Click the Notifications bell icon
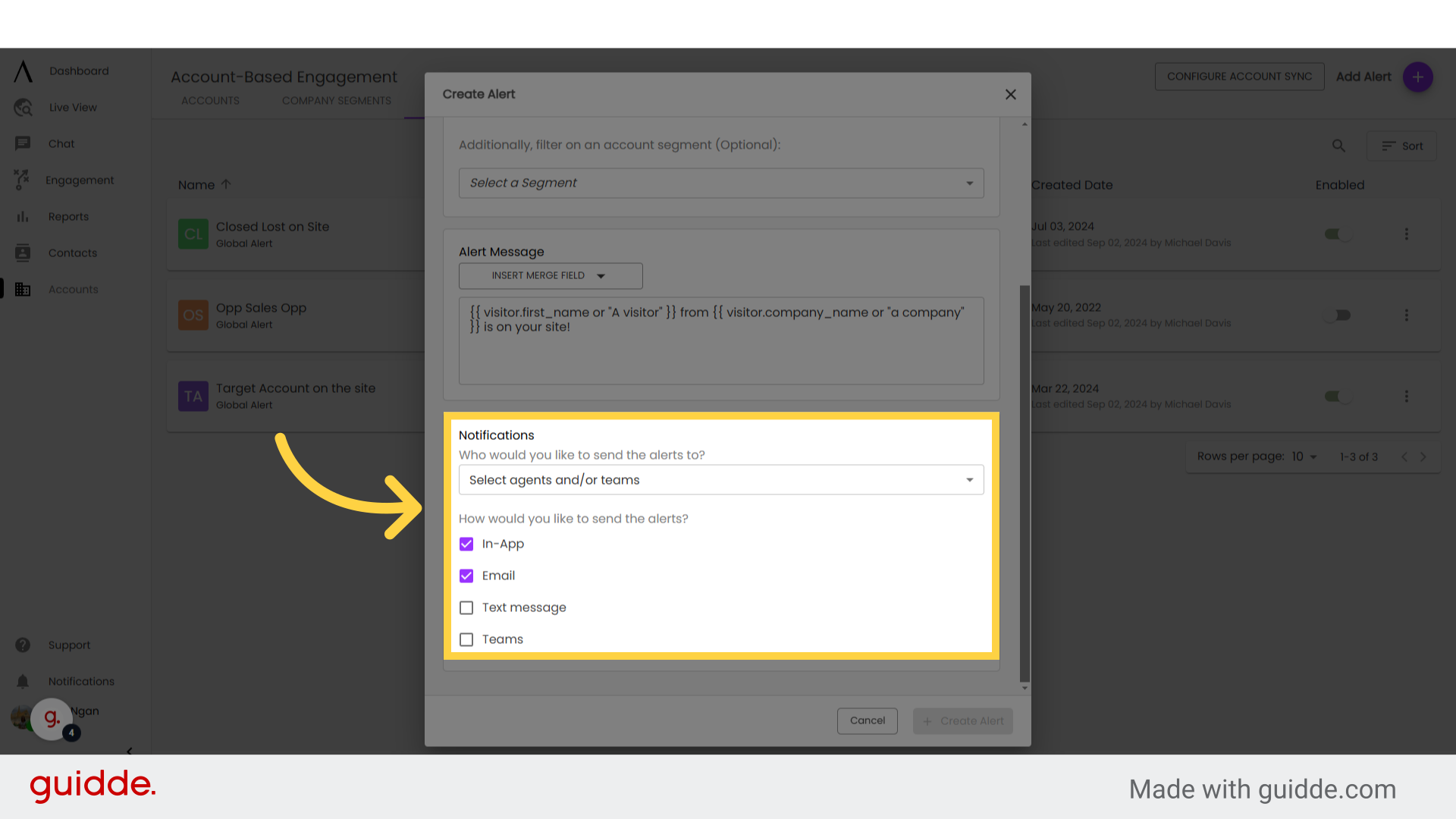The image size is (1456, 819). click(x=23, y=681)
